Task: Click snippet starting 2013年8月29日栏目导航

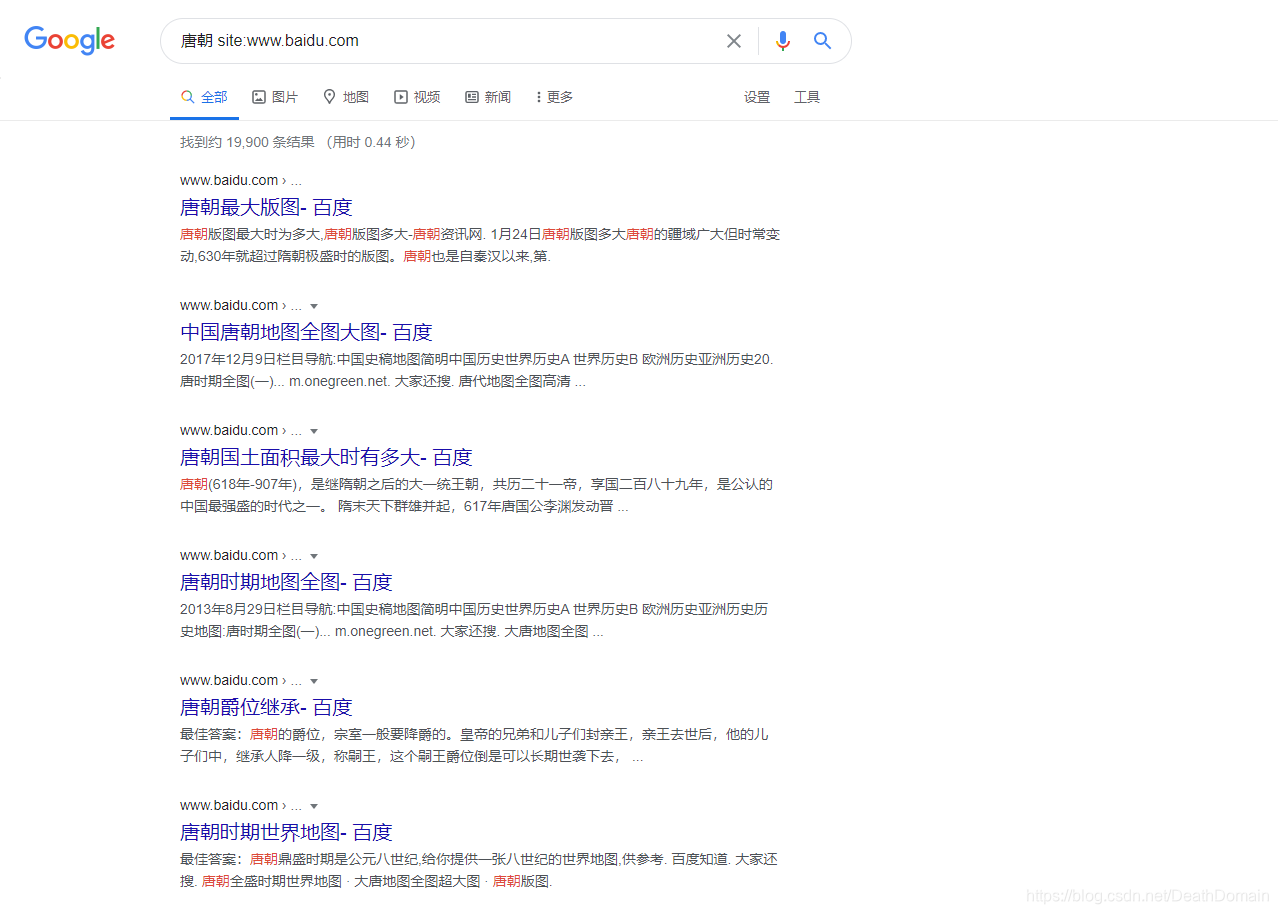Action: pyautogui.click(x=474, y=620)
